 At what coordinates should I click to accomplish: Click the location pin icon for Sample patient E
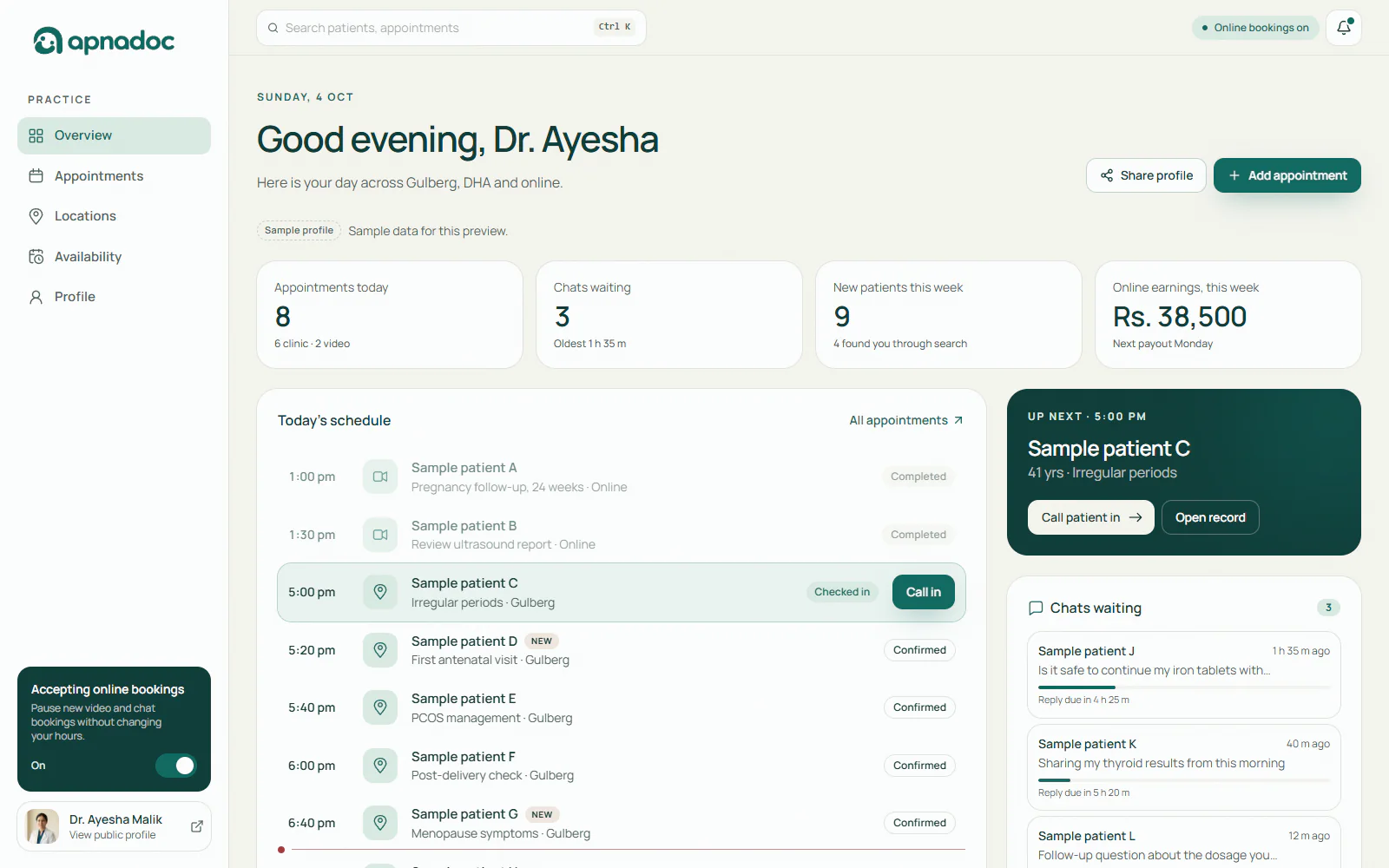click(x=380, y=707)
